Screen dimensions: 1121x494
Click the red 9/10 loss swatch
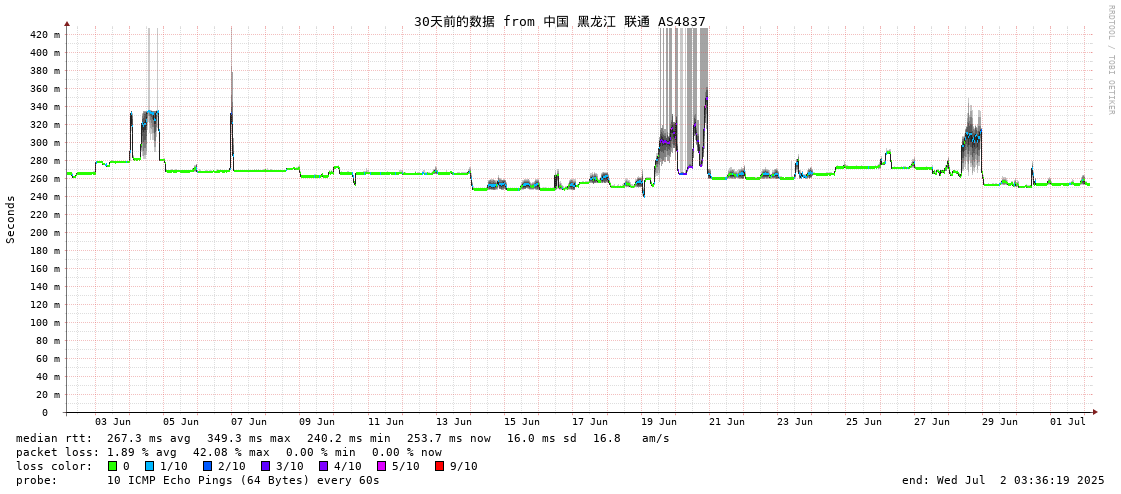(x=439, y=466)
